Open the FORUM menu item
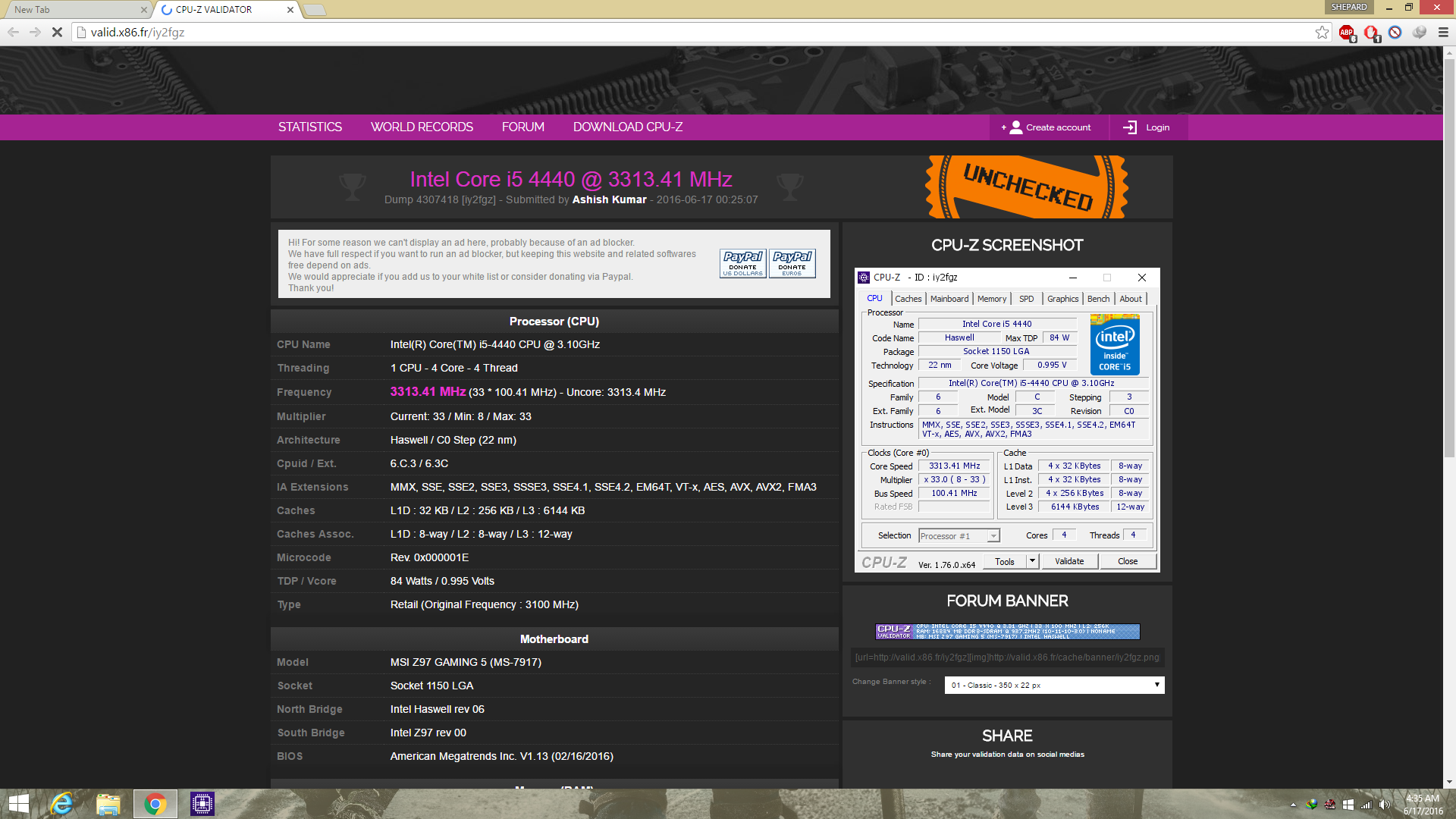This screenshot has width=1456, height=819. pyautogui.click(x=522, y=127)
